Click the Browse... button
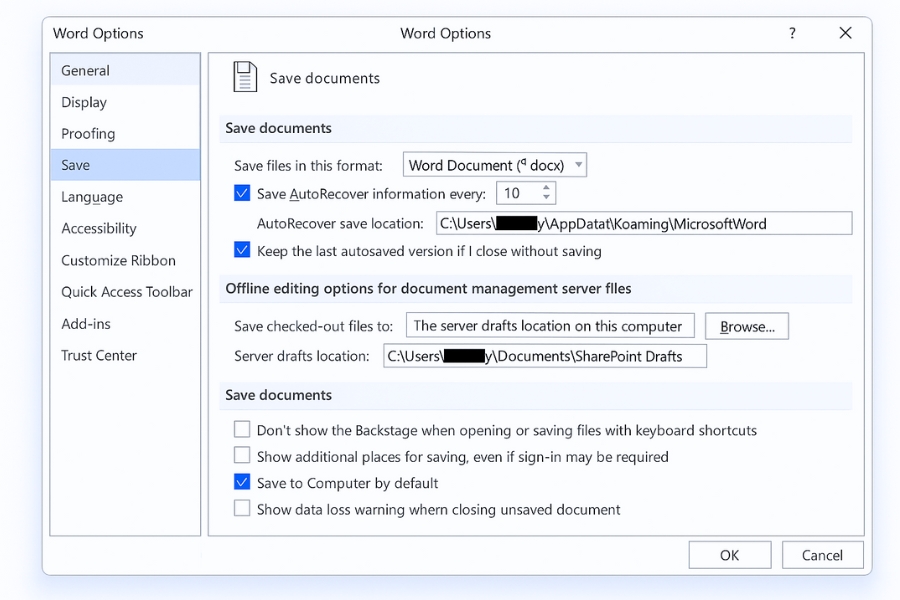 (747, 326)
